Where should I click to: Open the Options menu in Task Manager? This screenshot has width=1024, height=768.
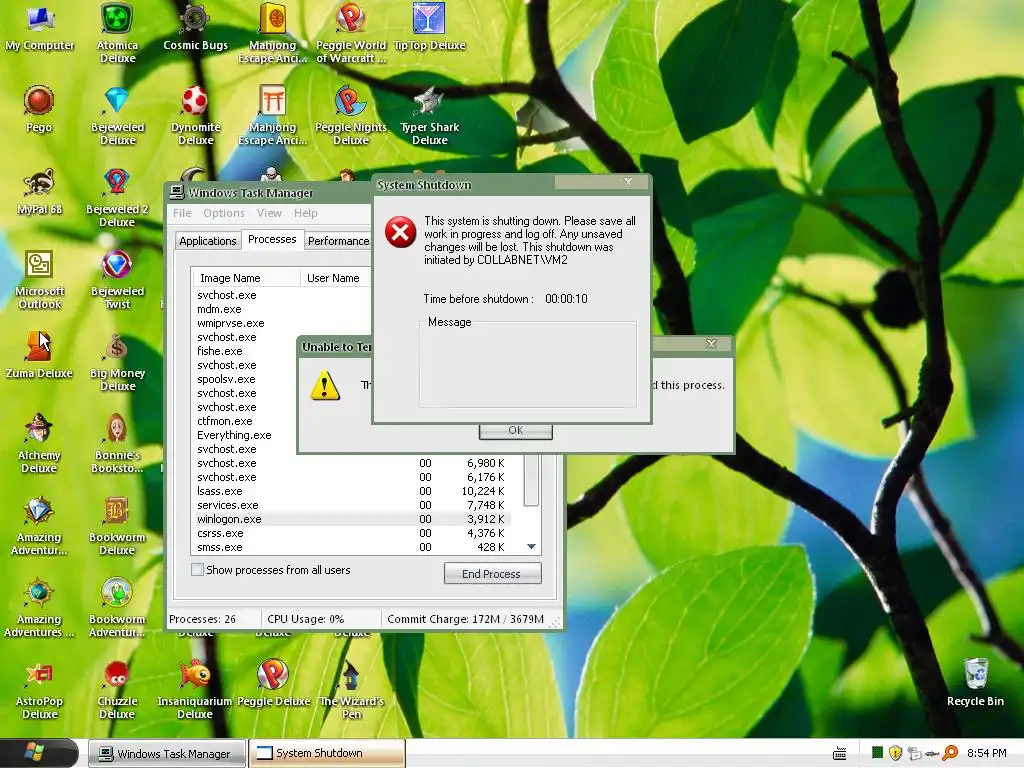click(x=223, y=213)
